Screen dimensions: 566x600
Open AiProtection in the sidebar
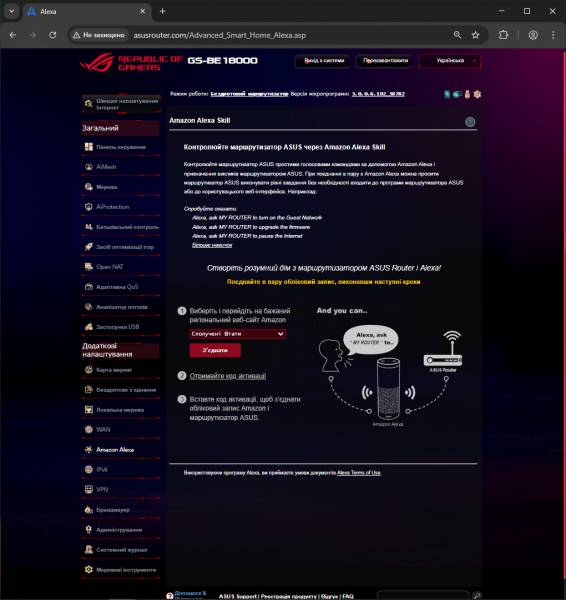pyautogui.click(x=121, y=207)
